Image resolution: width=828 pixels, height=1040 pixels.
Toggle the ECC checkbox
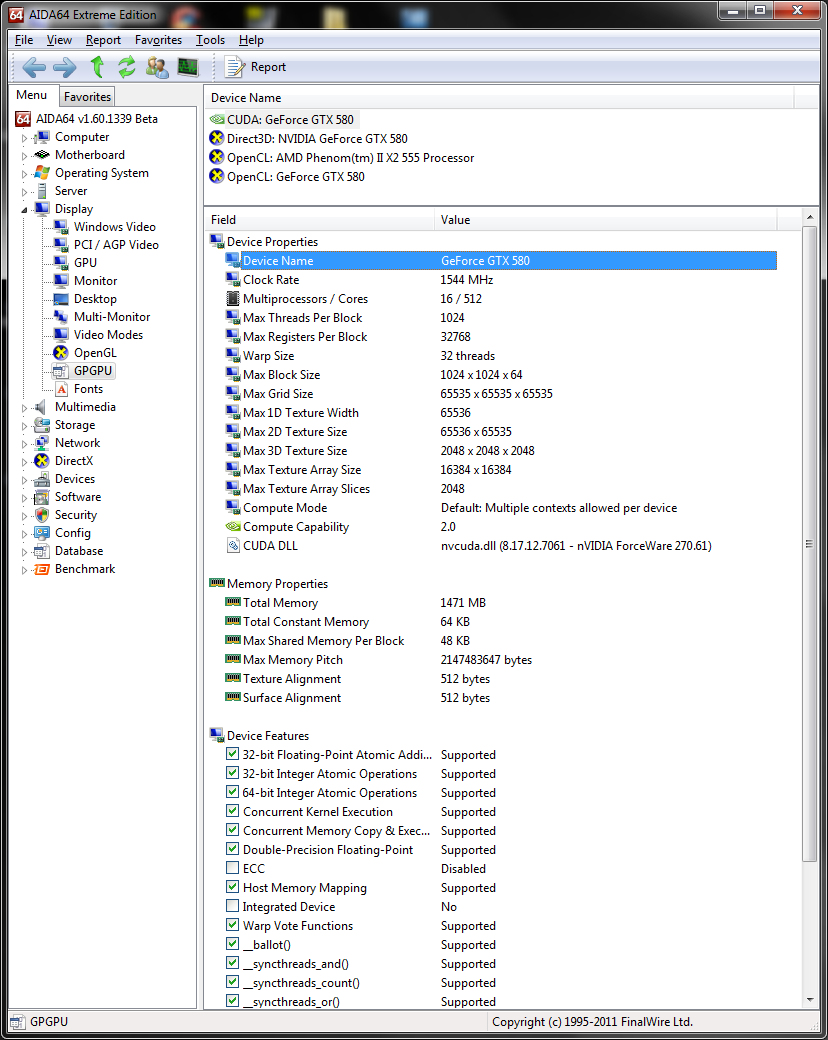(232, 868)
